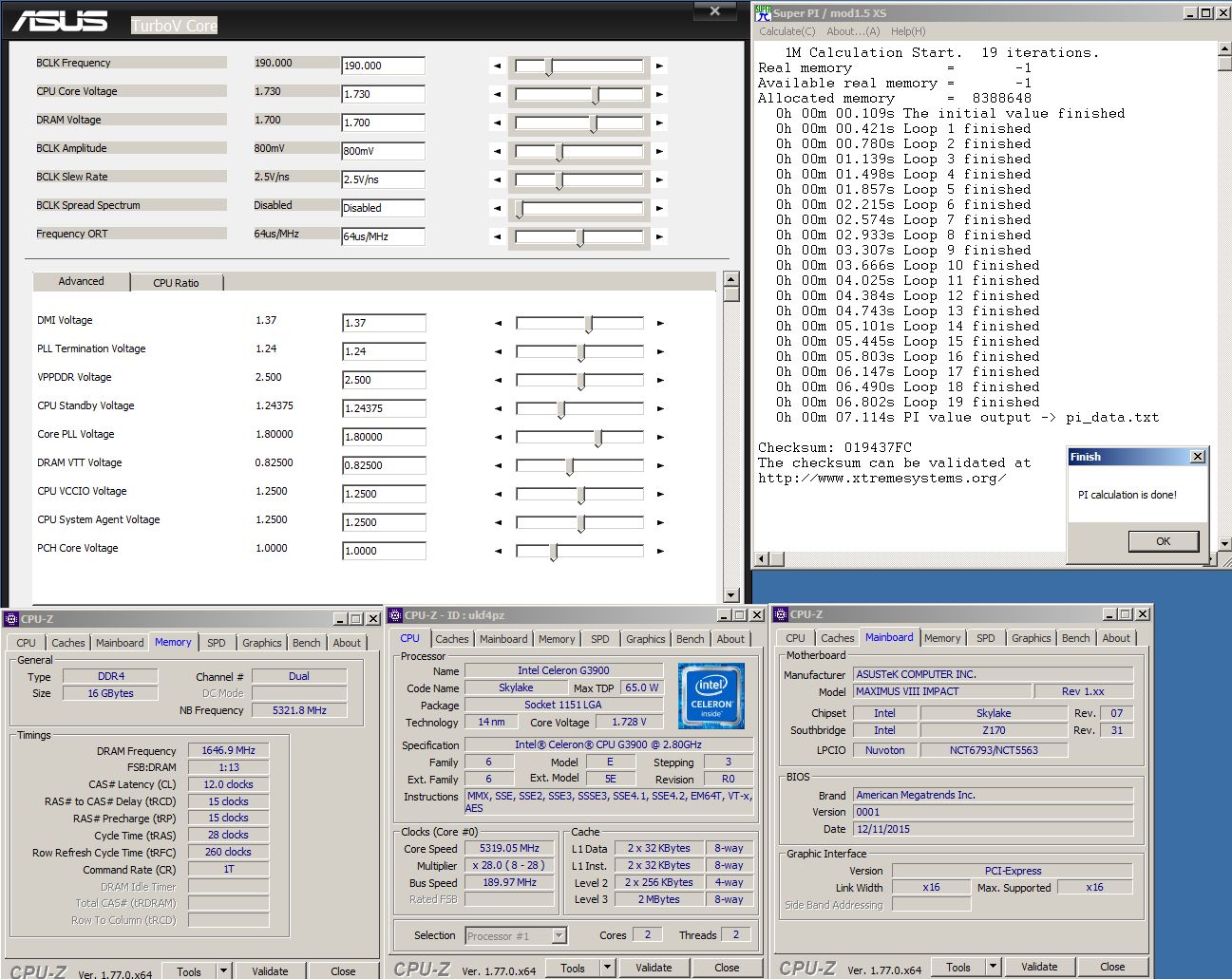Click right arrow for Core PLL Voltage
Viewport: 1232px width, 979px height.
pos(660,438)
